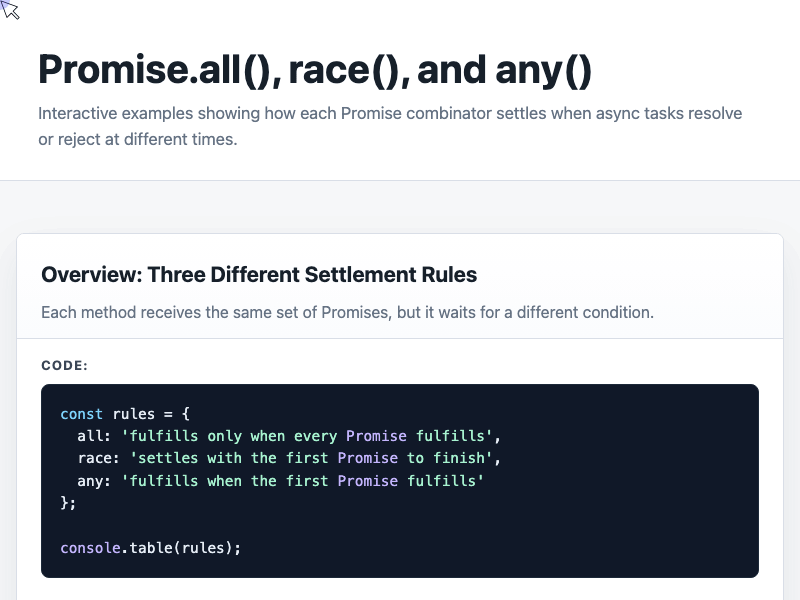Select the Overview: Three Different Settlement Rules heading

259,274
